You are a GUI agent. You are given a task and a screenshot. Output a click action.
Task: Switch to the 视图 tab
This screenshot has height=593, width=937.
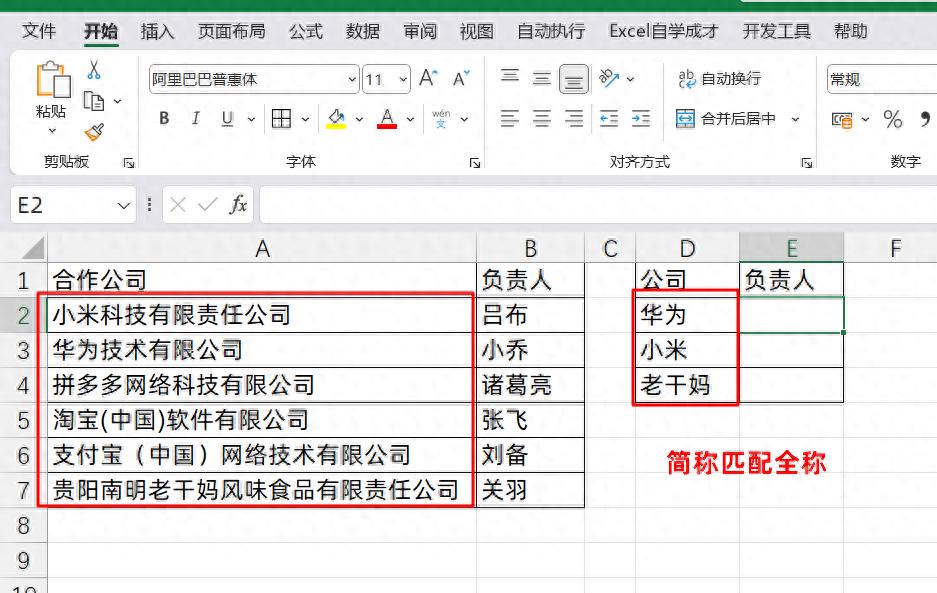pyautogui.click(x=476, y=31)
